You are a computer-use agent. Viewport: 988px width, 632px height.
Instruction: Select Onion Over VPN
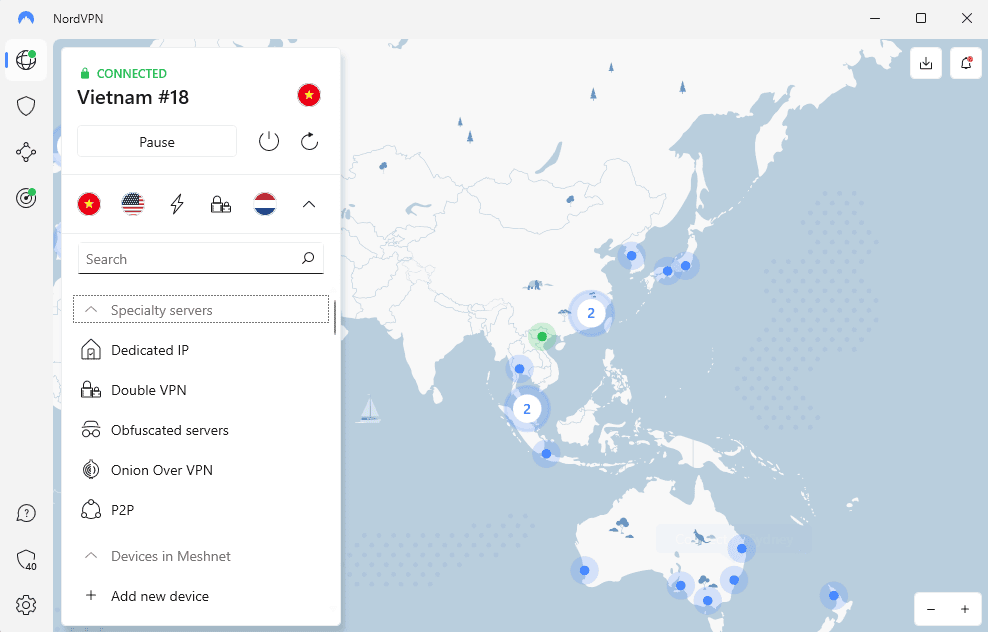click(201, 470)
